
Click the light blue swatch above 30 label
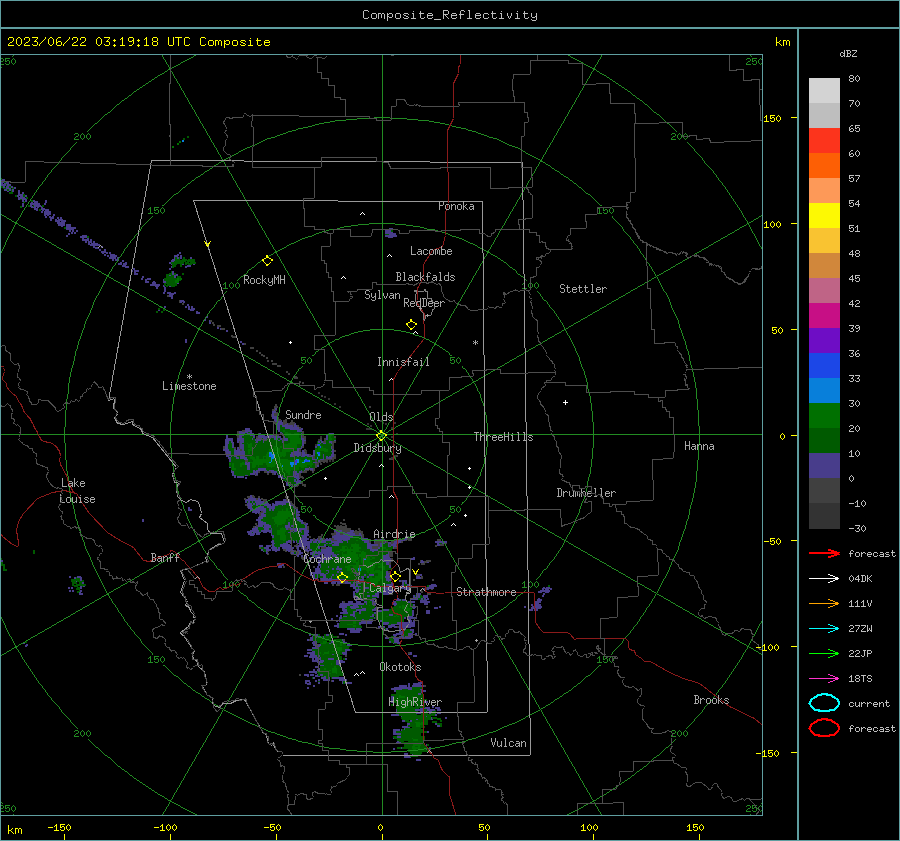[824, 390]
